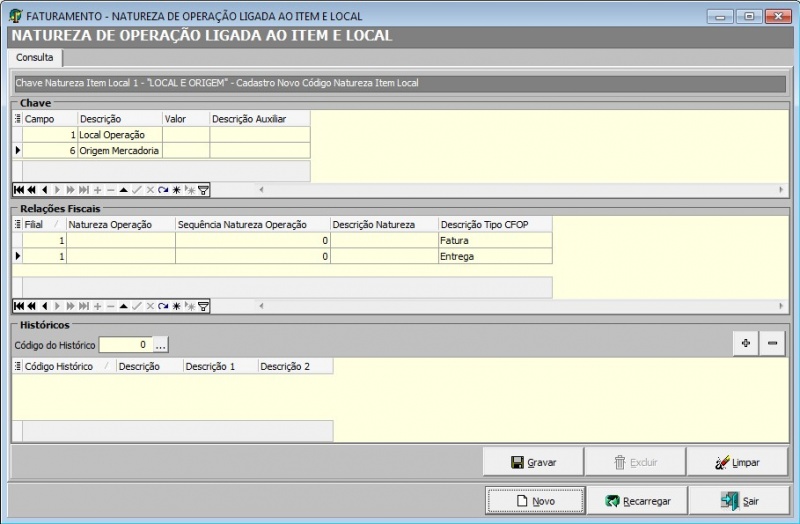
Task: Open column selector of Chave grid
Action: tap(17, 118)
